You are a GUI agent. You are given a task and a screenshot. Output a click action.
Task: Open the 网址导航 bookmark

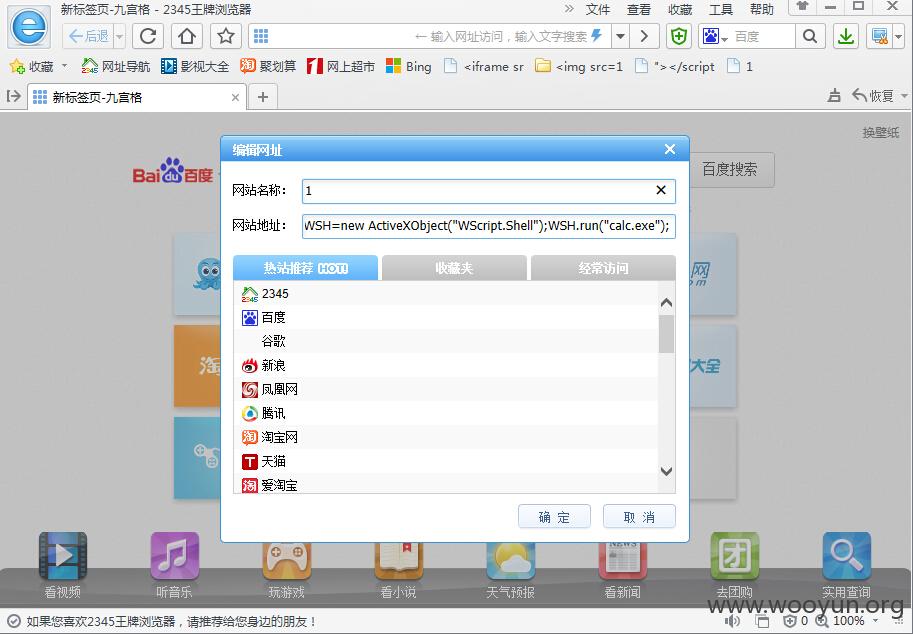(115, 66)
